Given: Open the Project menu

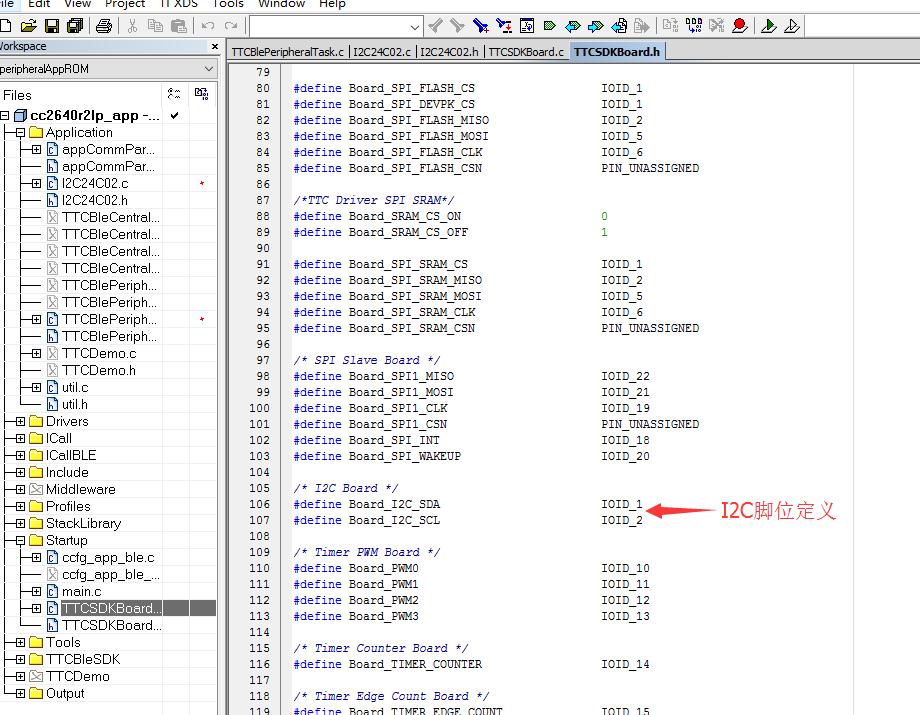Looking at the screenshot, I should (x=124, y=4).
